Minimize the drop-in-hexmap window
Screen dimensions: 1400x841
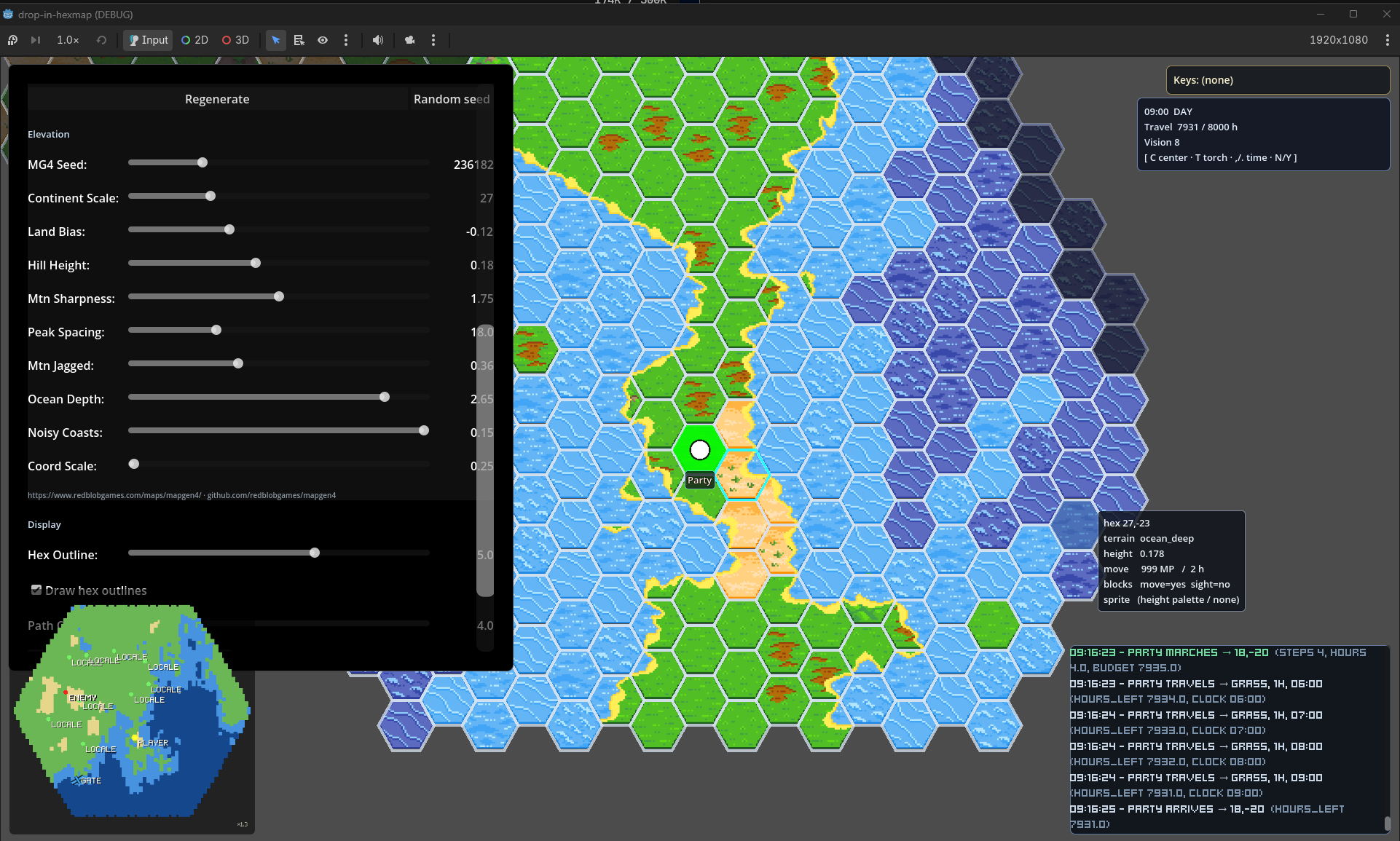point(1321,14)
